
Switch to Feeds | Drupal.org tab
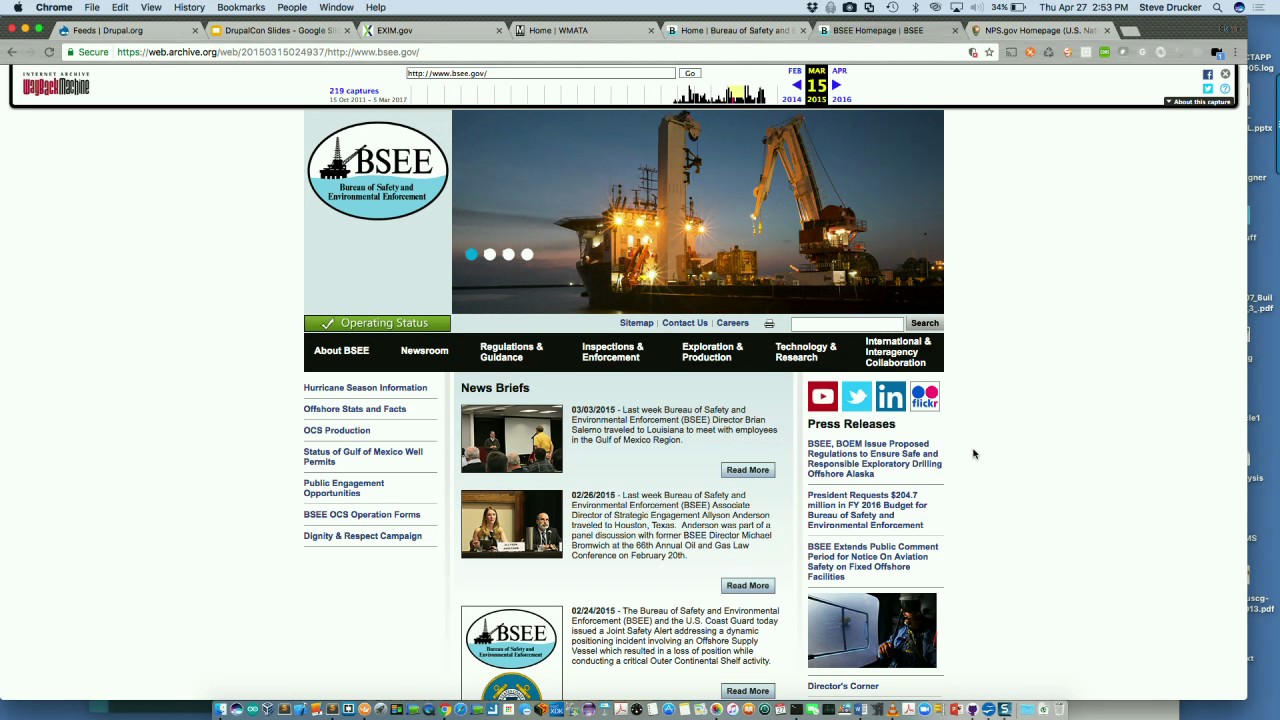click(x=128, y=30)
